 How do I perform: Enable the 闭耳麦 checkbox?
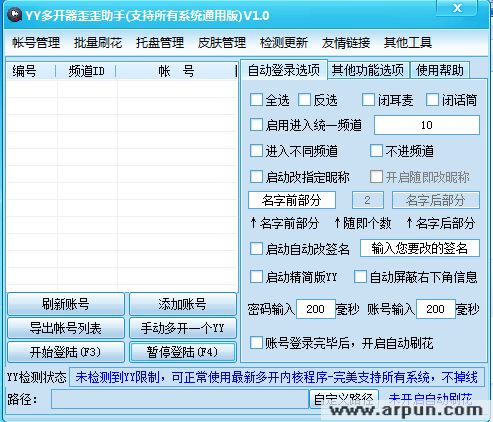click(x=368, y=100)
